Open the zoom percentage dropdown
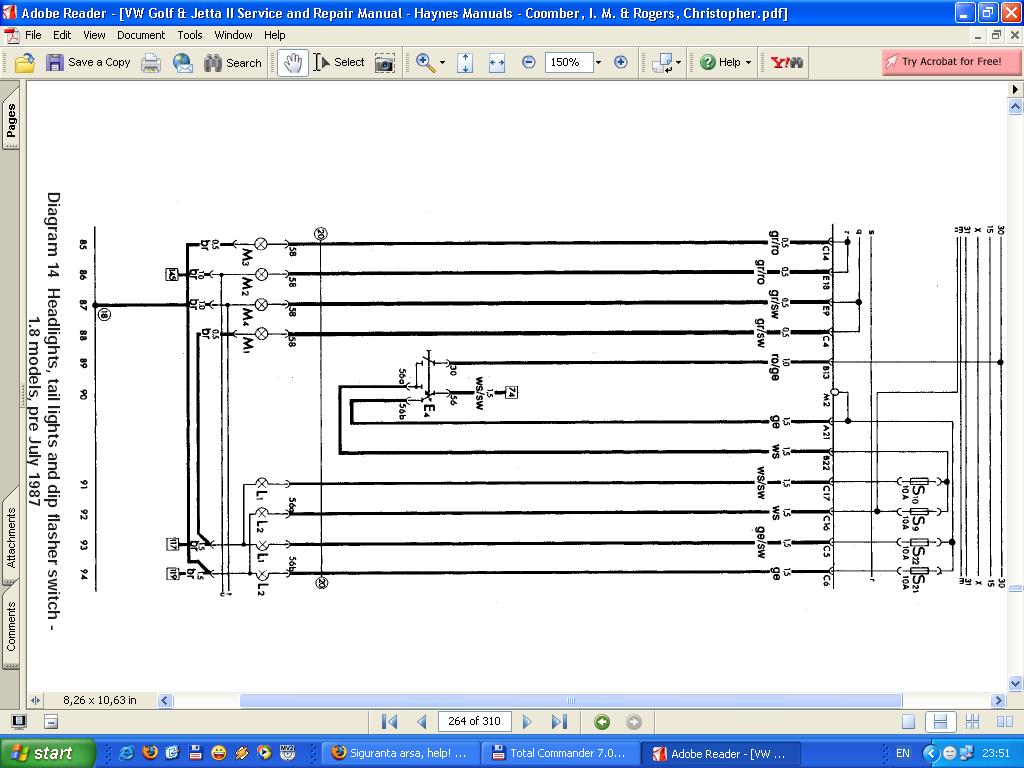Viewport: 1024px width, 768px height. point(598,62)
